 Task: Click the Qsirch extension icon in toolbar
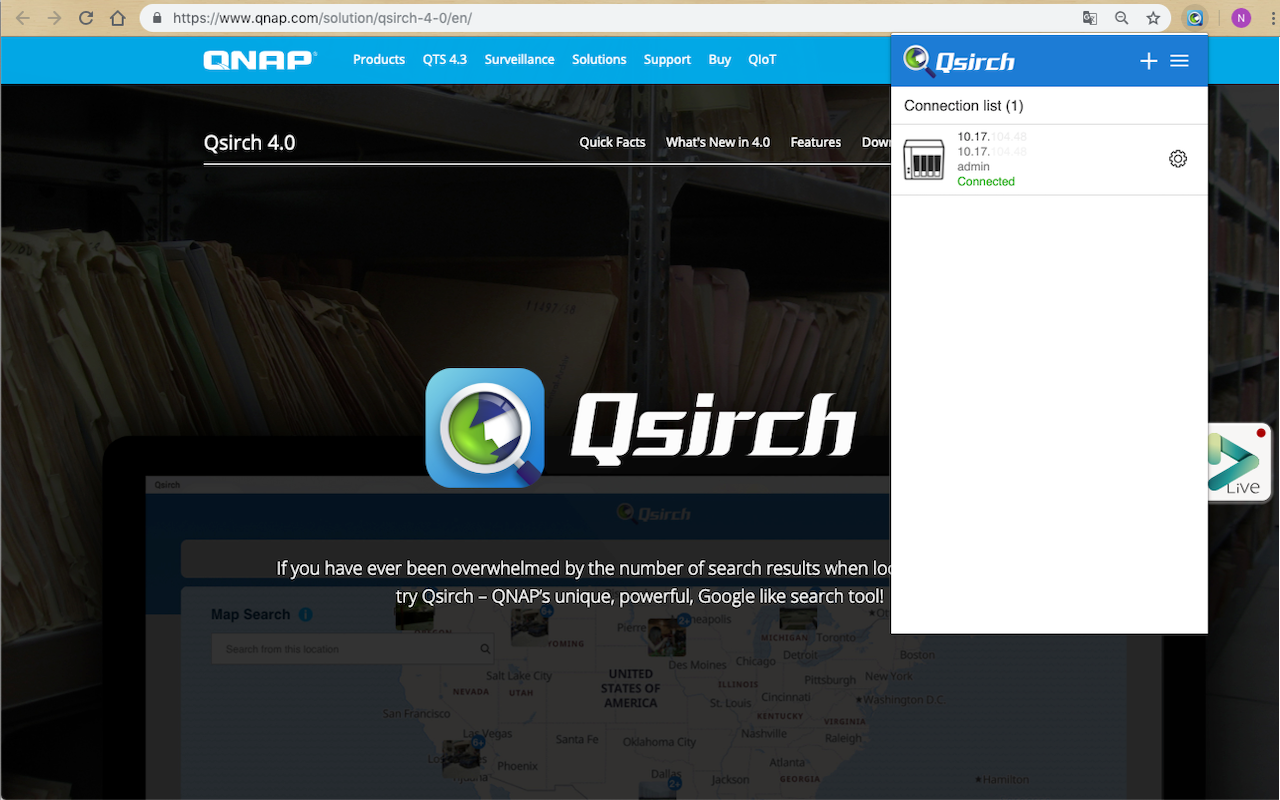1195,18
